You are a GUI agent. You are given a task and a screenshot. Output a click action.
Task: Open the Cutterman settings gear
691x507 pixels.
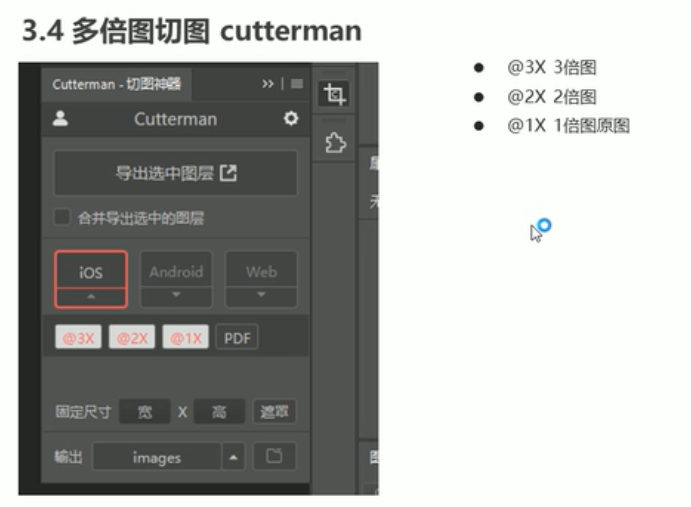pos(291,119)
